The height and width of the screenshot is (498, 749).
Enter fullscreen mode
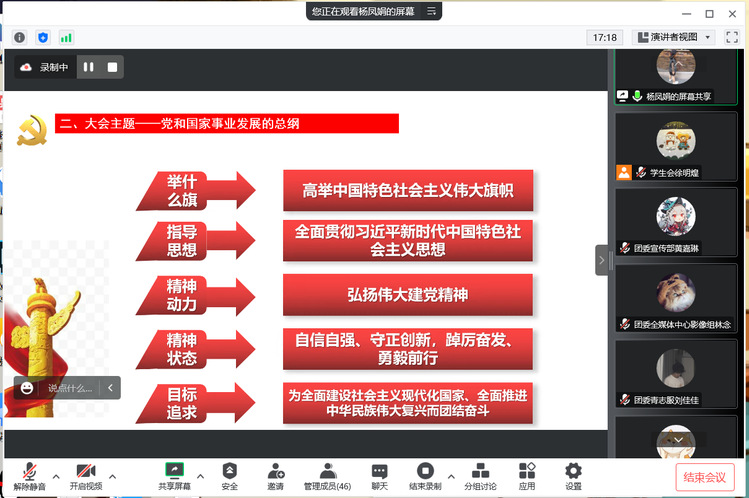coord(732,37)
